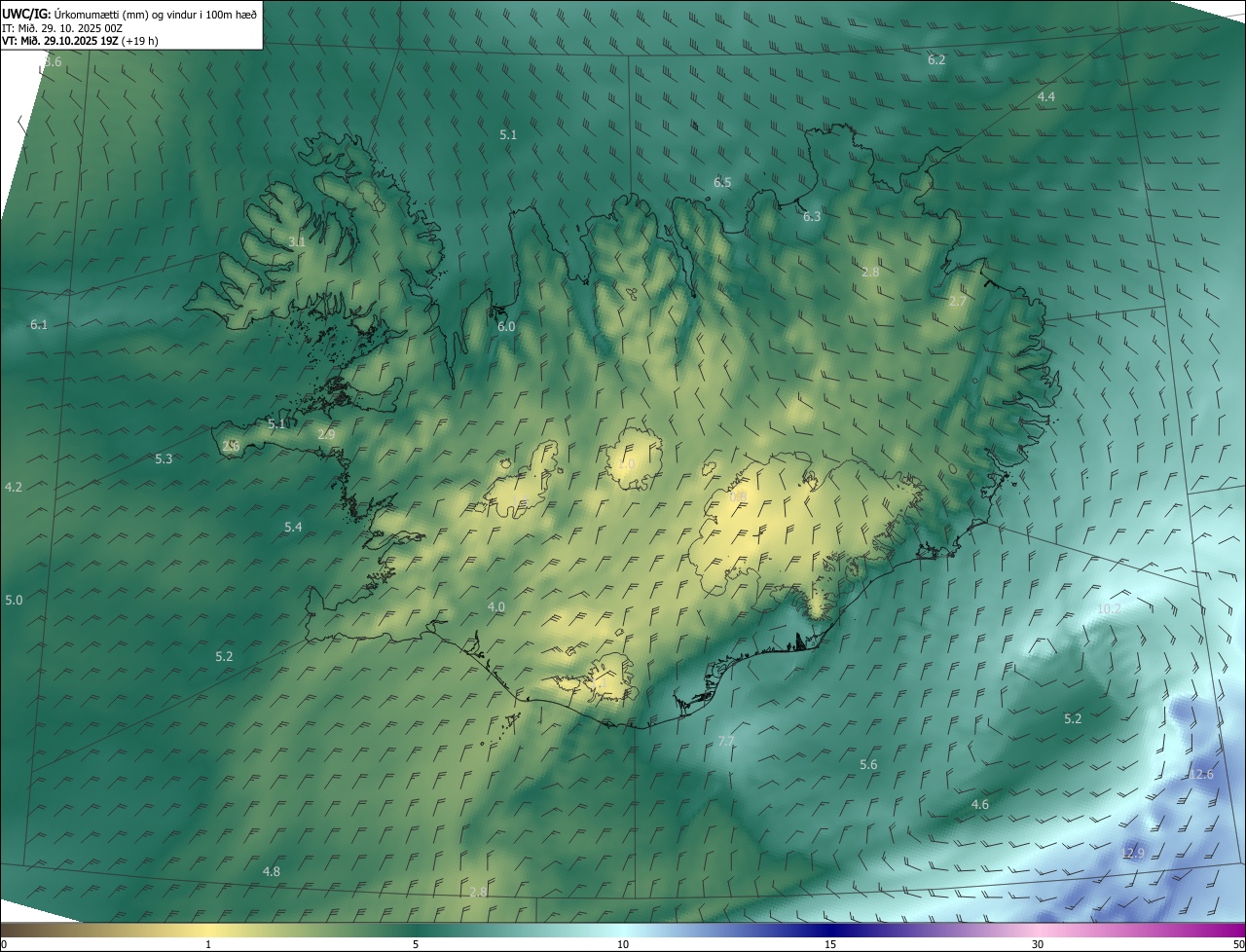The height and width of the screenshot is (952, 1246).
Task: Select the 30 tick on the color scale
Action: (1038, 945)
